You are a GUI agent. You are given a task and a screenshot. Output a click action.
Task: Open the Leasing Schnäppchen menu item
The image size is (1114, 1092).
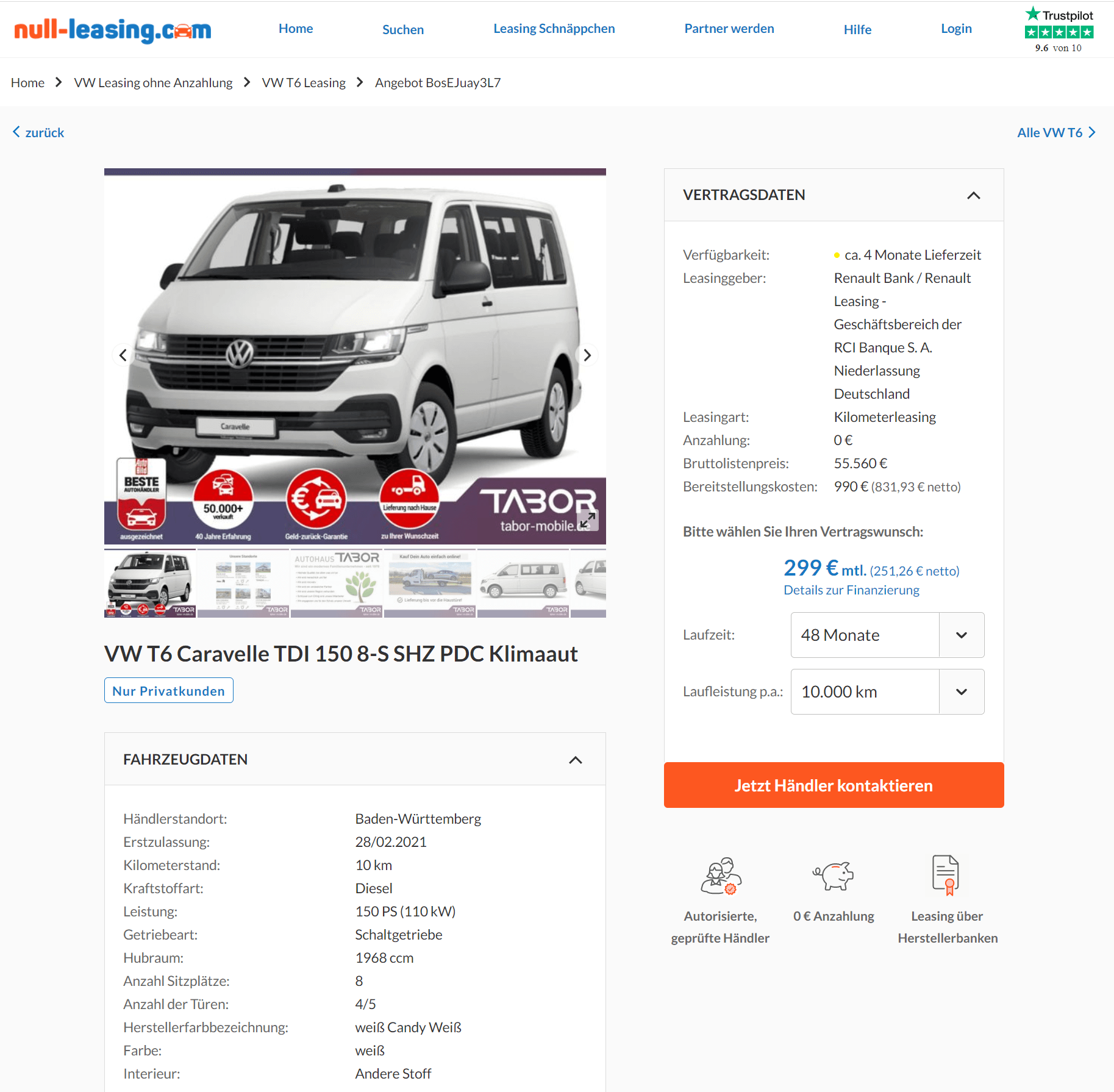554,29
